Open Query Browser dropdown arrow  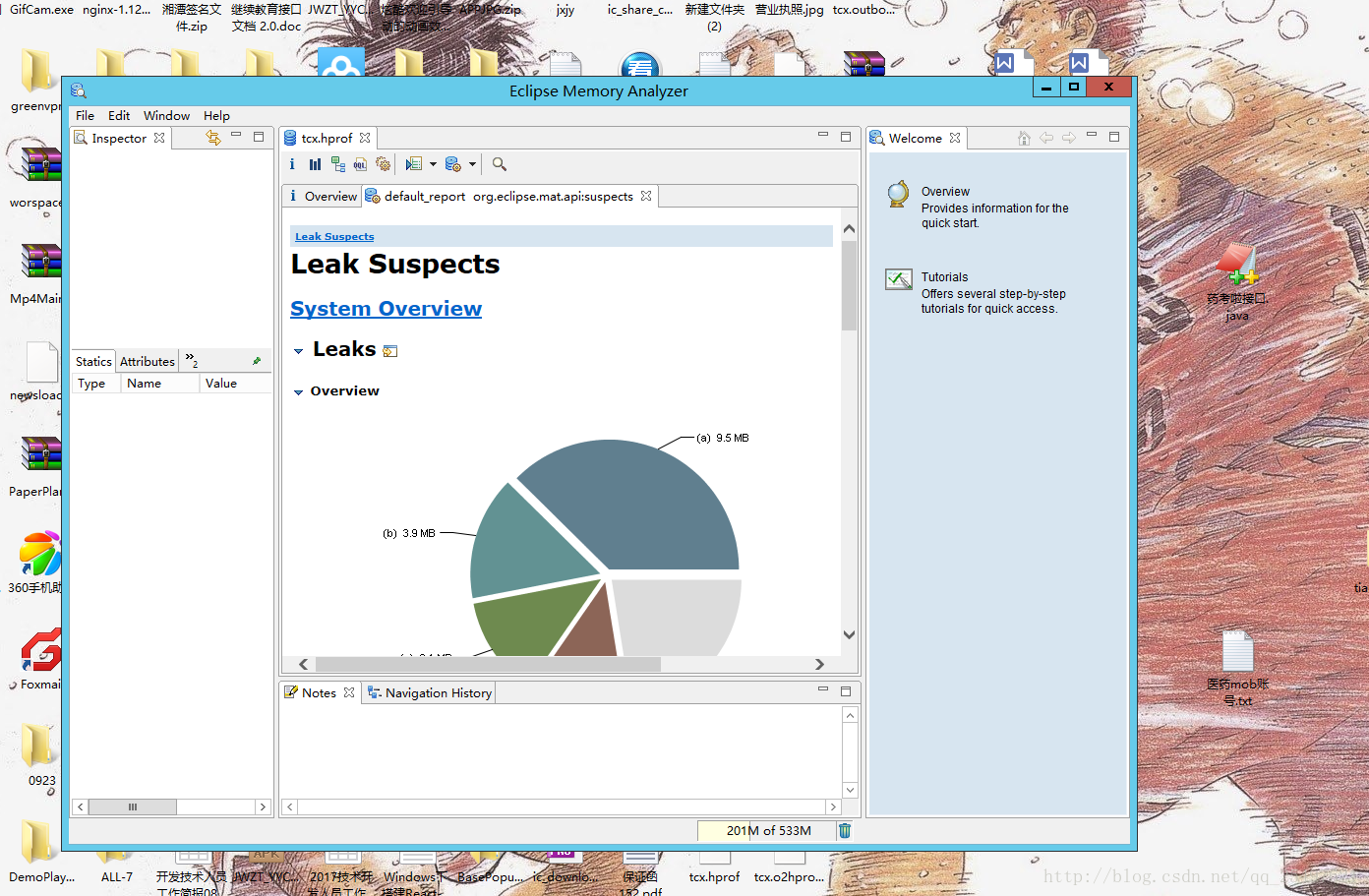pos(472,164)
